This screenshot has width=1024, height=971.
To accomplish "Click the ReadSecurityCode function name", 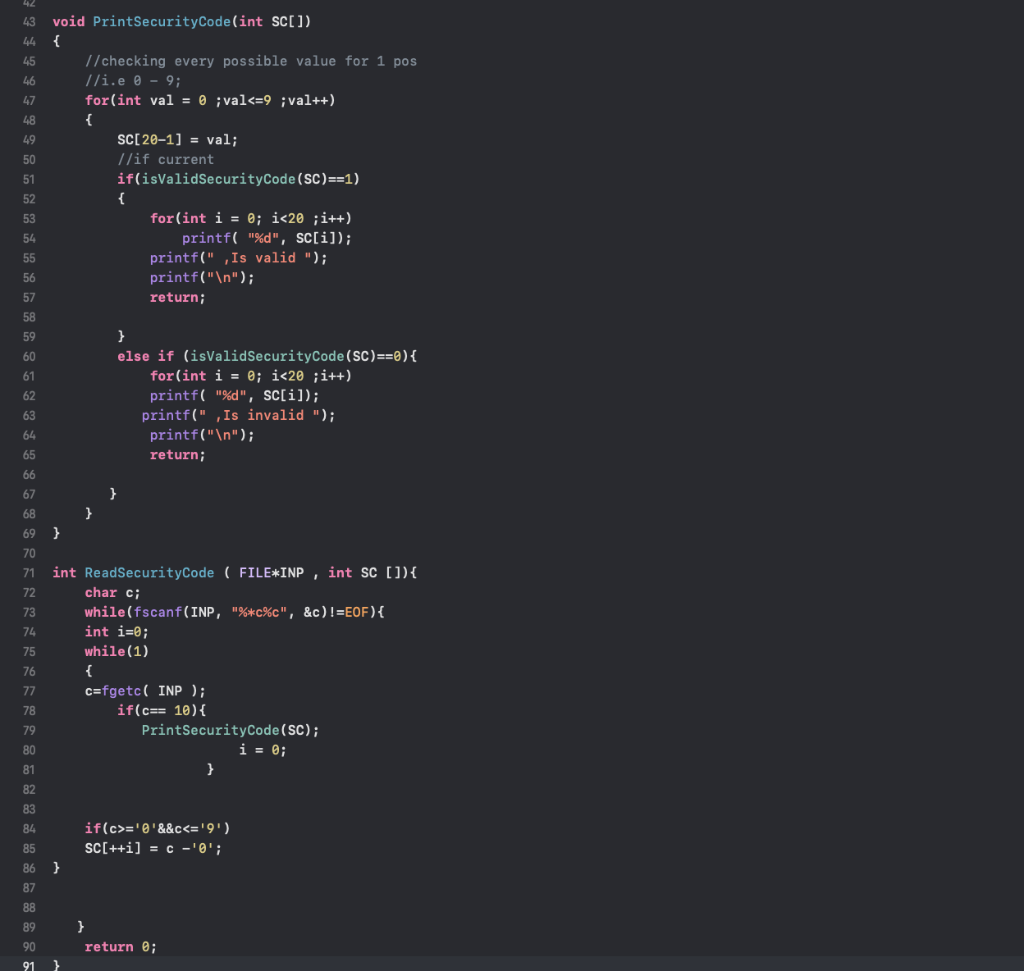I will click(x=149, y=572).
